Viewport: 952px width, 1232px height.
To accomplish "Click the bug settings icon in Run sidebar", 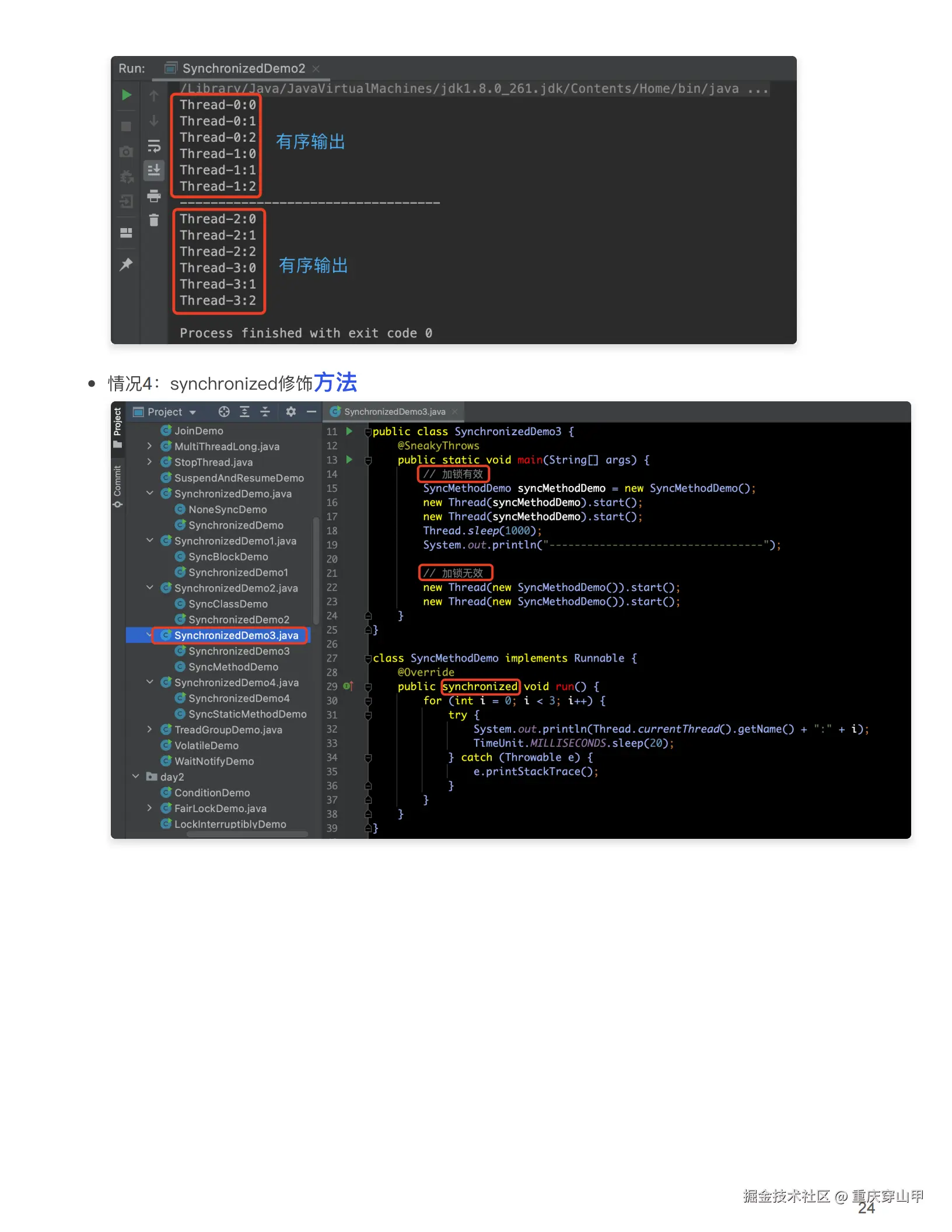I will [126, 176].
